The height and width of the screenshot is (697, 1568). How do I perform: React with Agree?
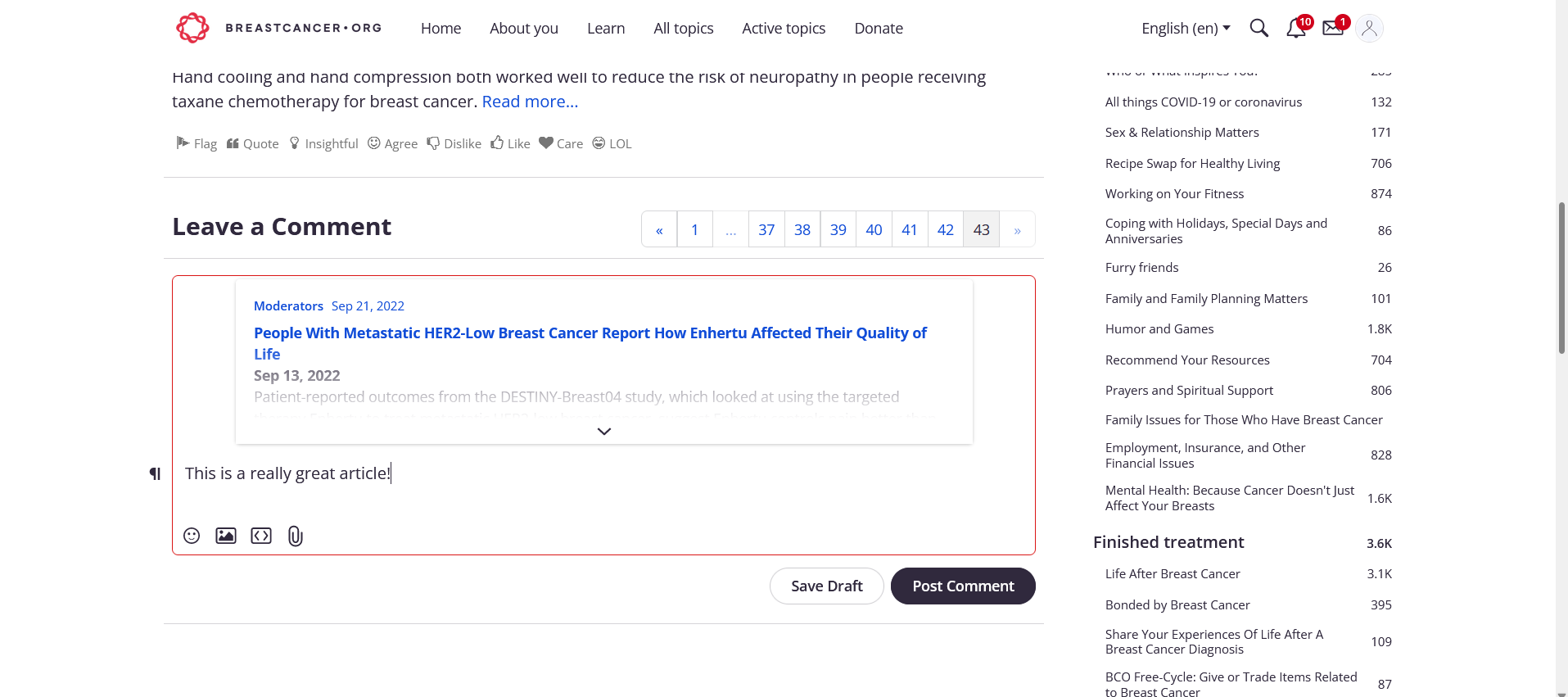click(x=392, y=143)
